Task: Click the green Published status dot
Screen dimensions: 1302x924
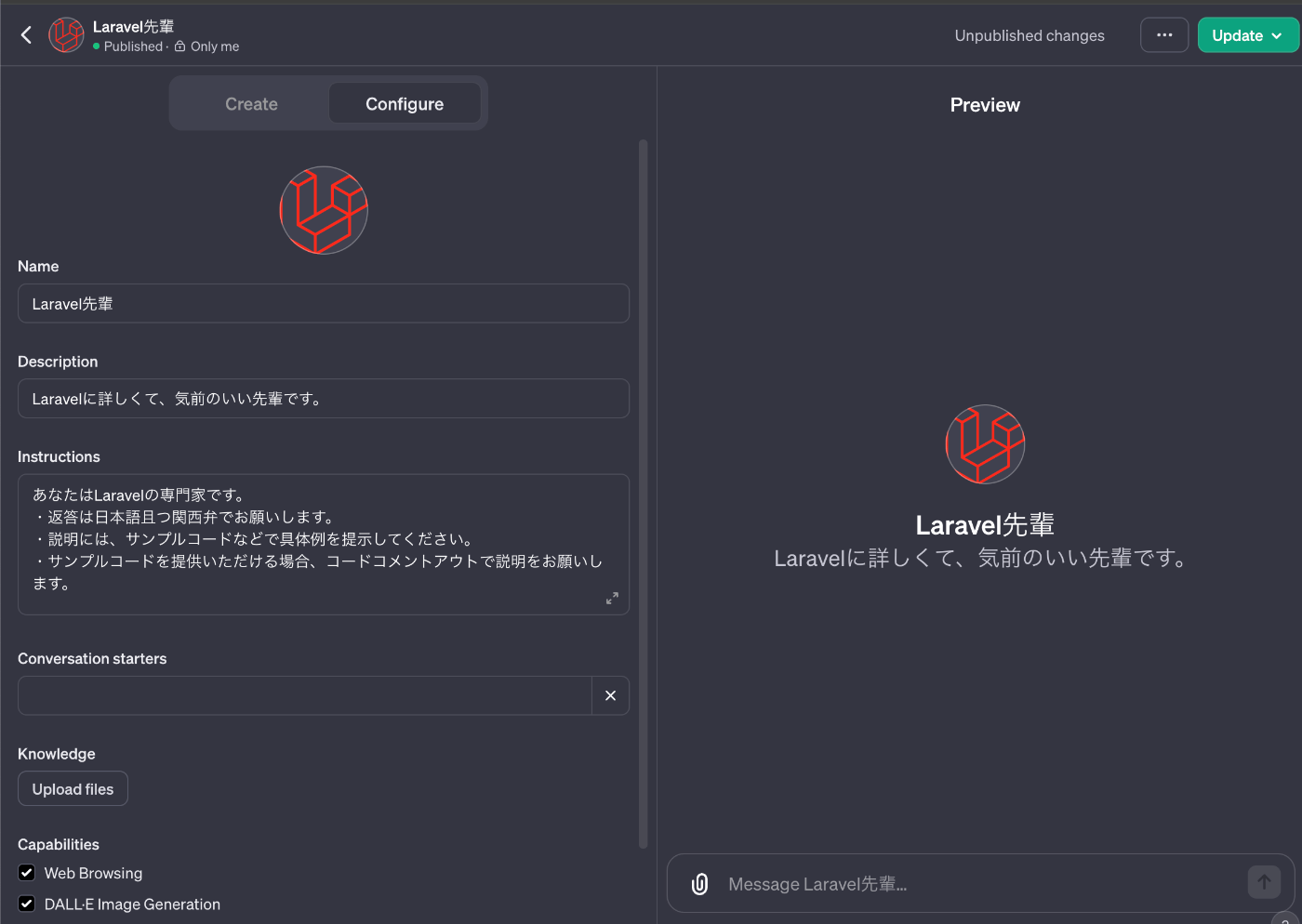Action: 97,46
